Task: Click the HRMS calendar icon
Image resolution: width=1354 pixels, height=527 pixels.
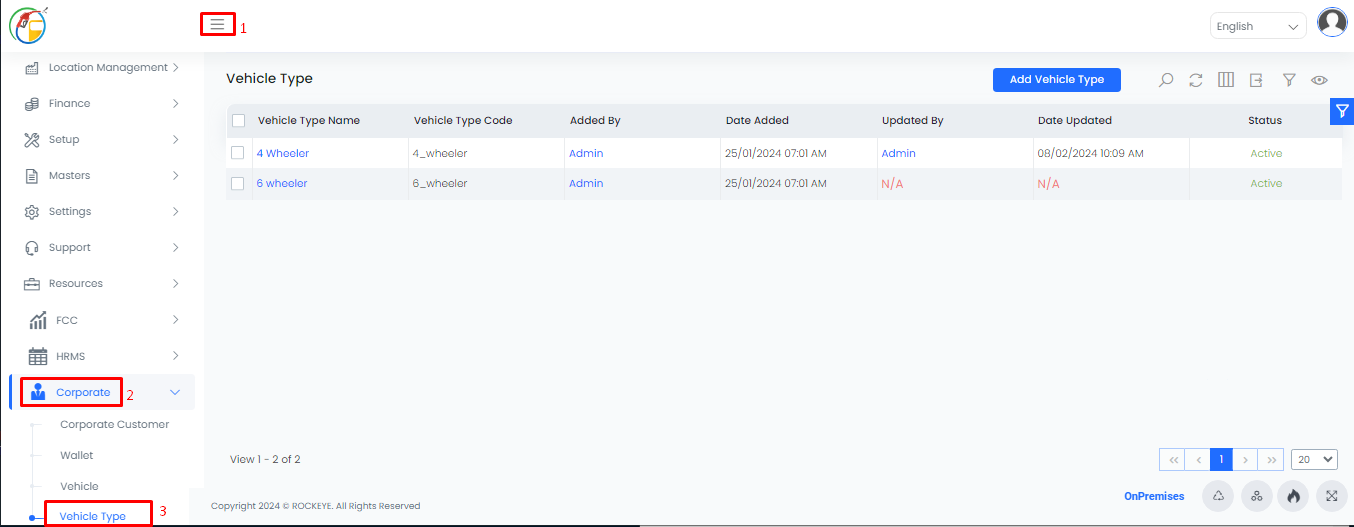Action: (x=38, y=357)
